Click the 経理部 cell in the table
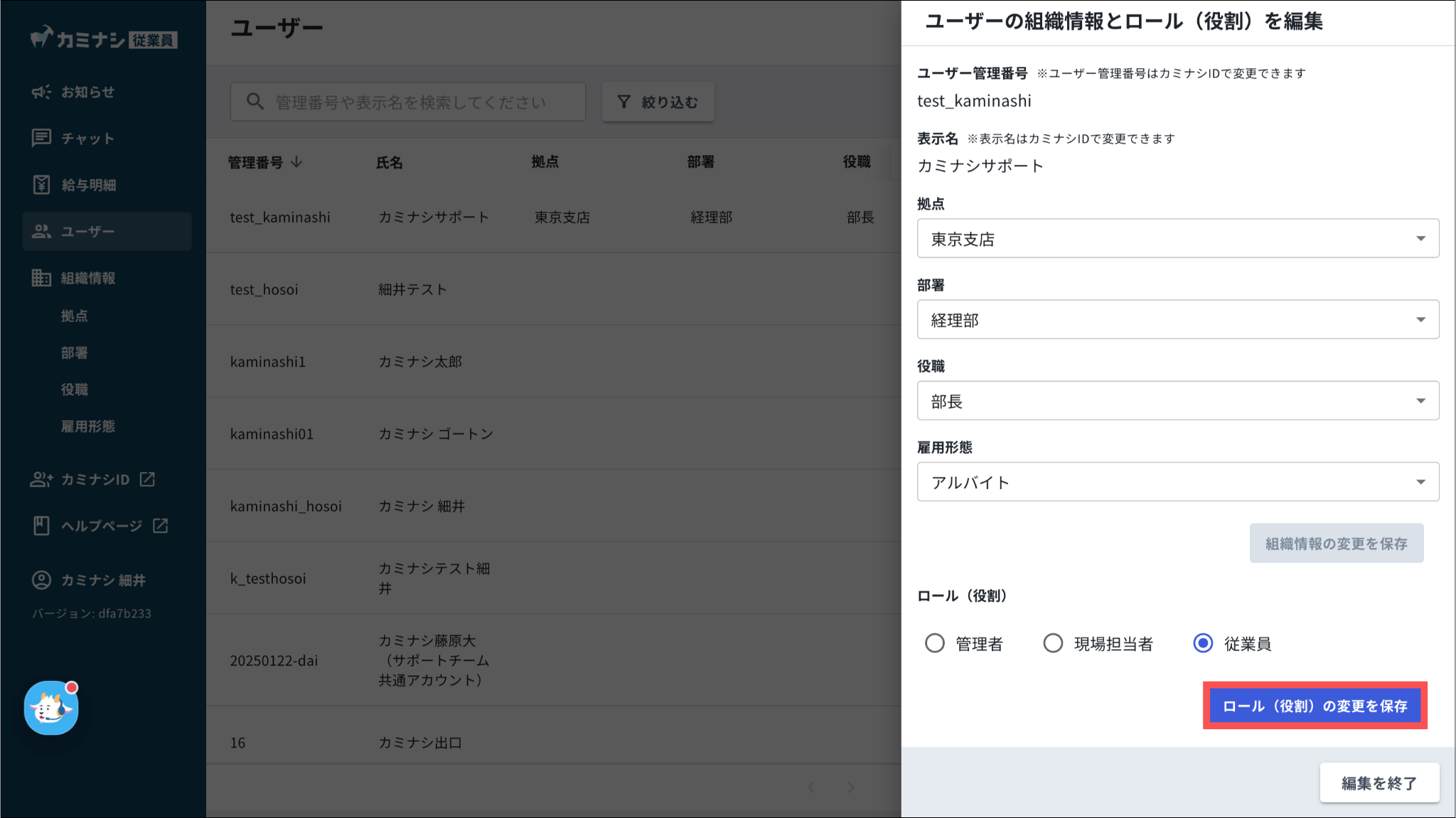Image resolution: width=1456 pixels, height=818 pixels. tap(711, 217)
